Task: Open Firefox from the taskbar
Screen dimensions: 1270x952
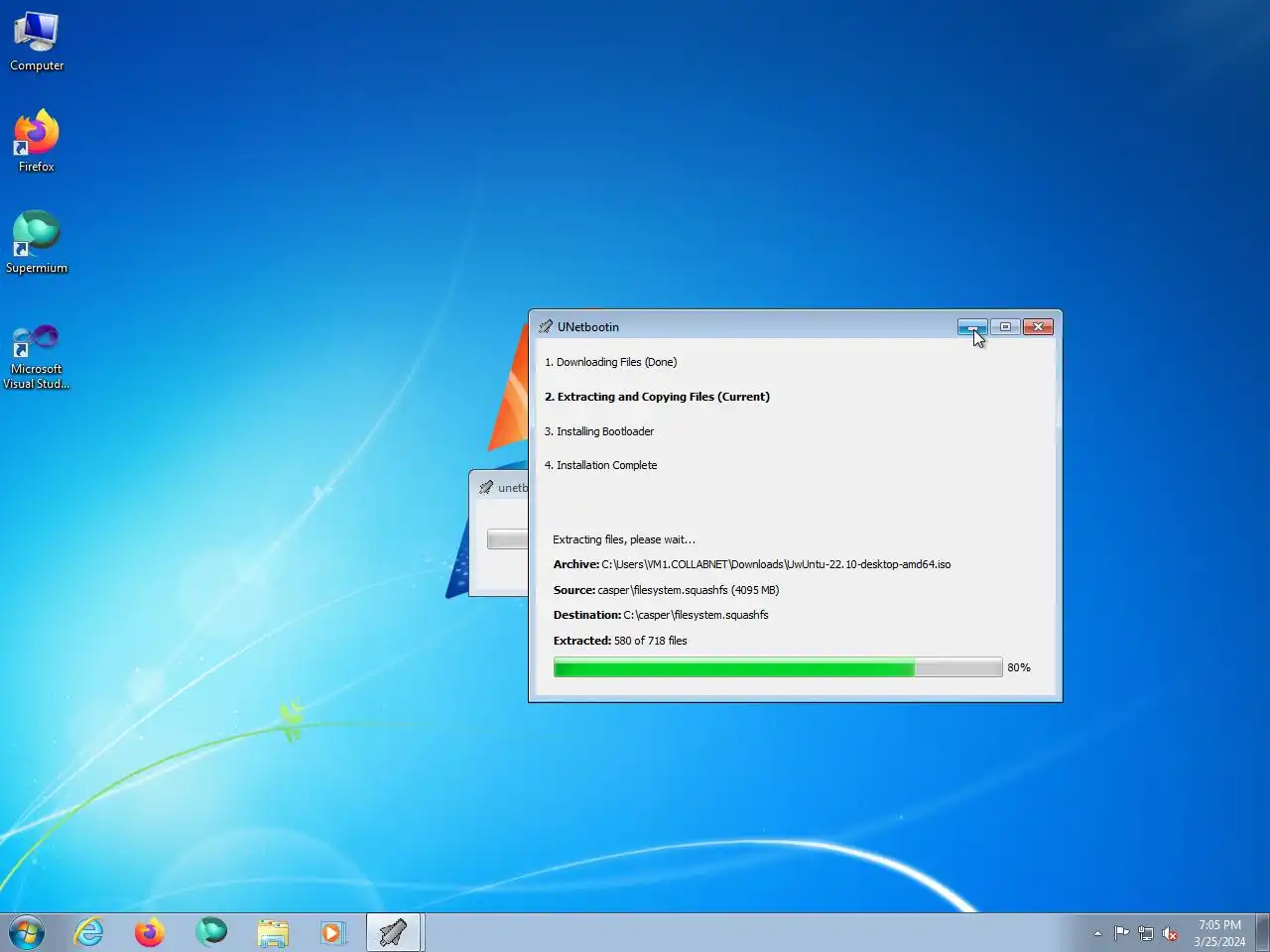Action: (150, 933)
